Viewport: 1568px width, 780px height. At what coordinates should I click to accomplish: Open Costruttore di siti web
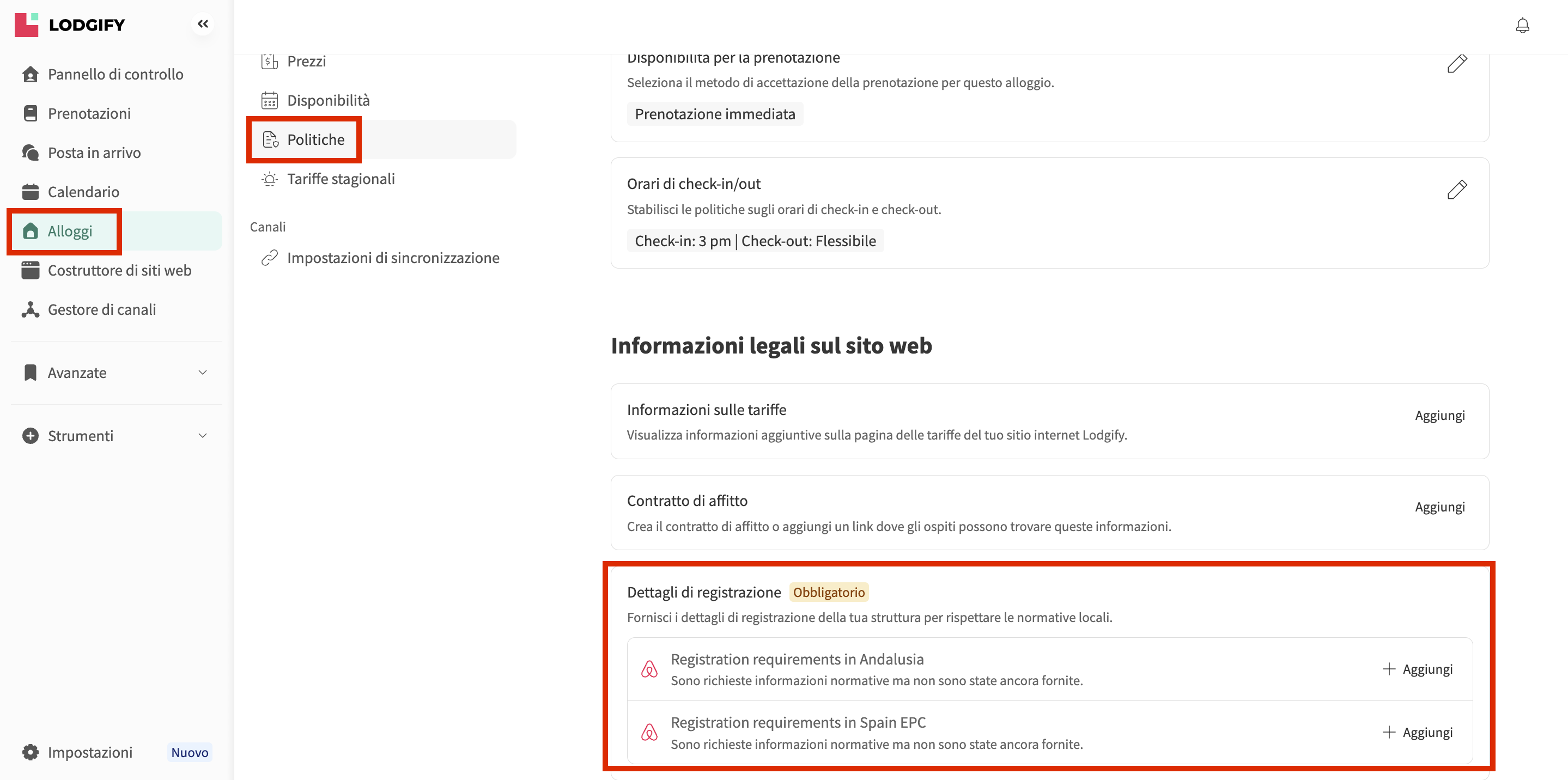click(x=119, y=271)
